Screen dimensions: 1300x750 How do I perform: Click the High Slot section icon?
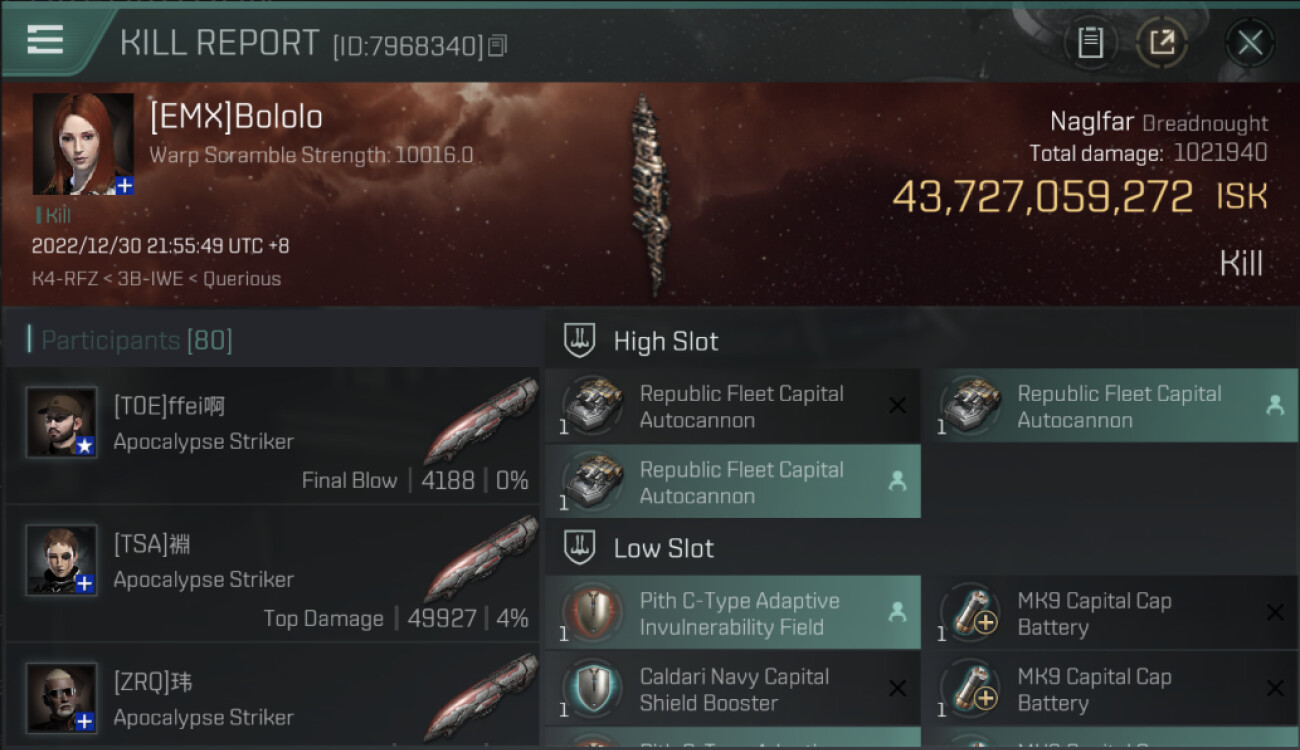[x=581, y=341]
